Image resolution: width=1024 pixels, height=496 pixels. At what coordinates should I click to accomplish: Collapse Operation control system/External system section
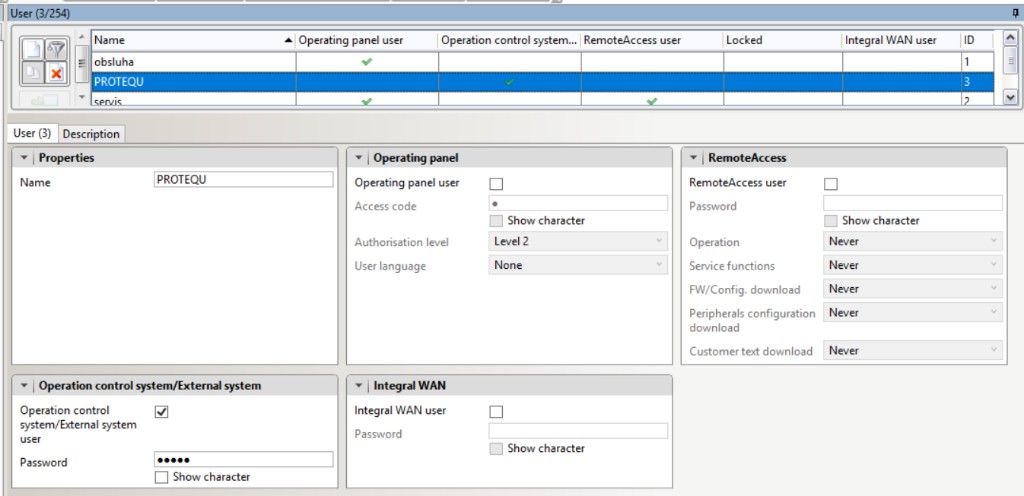point(24,386)
